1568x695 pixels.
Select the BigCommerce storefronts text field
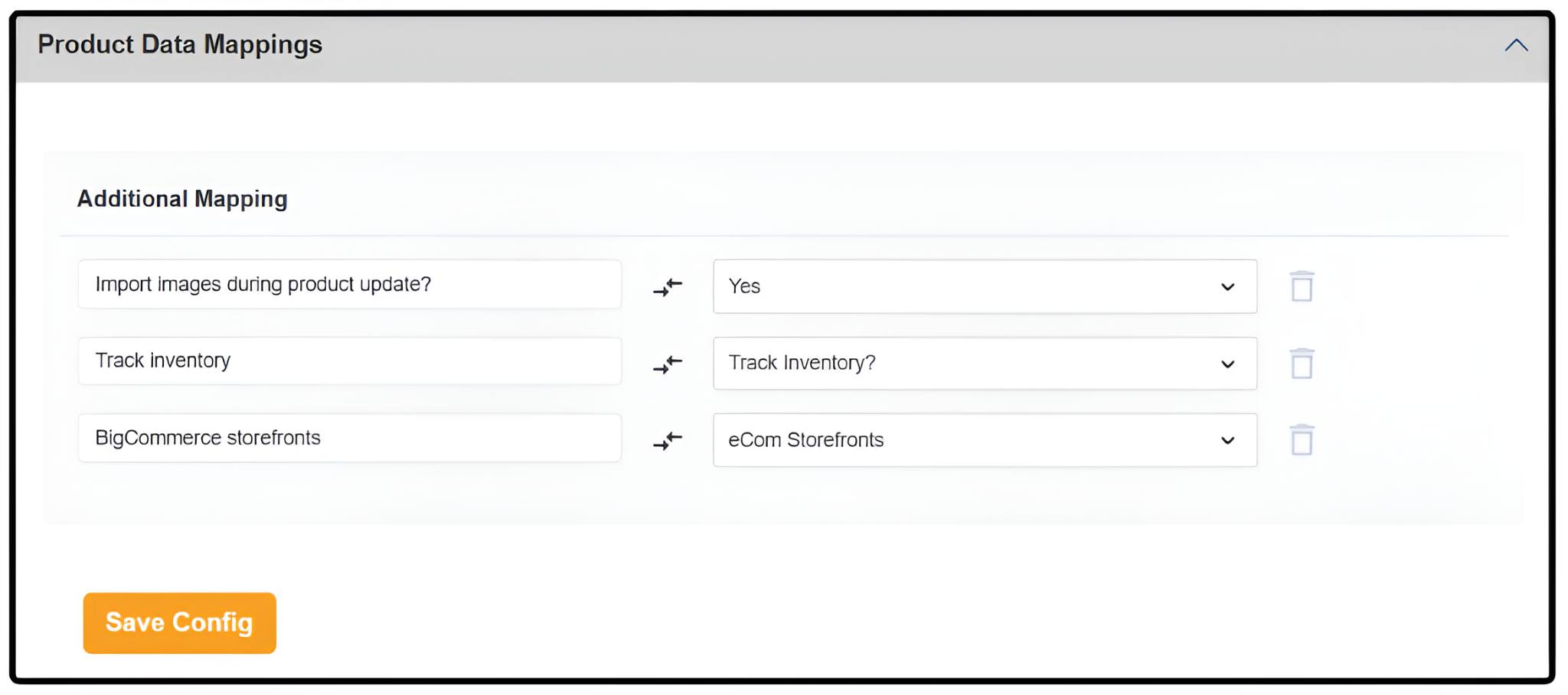click(x=349, y=438)
